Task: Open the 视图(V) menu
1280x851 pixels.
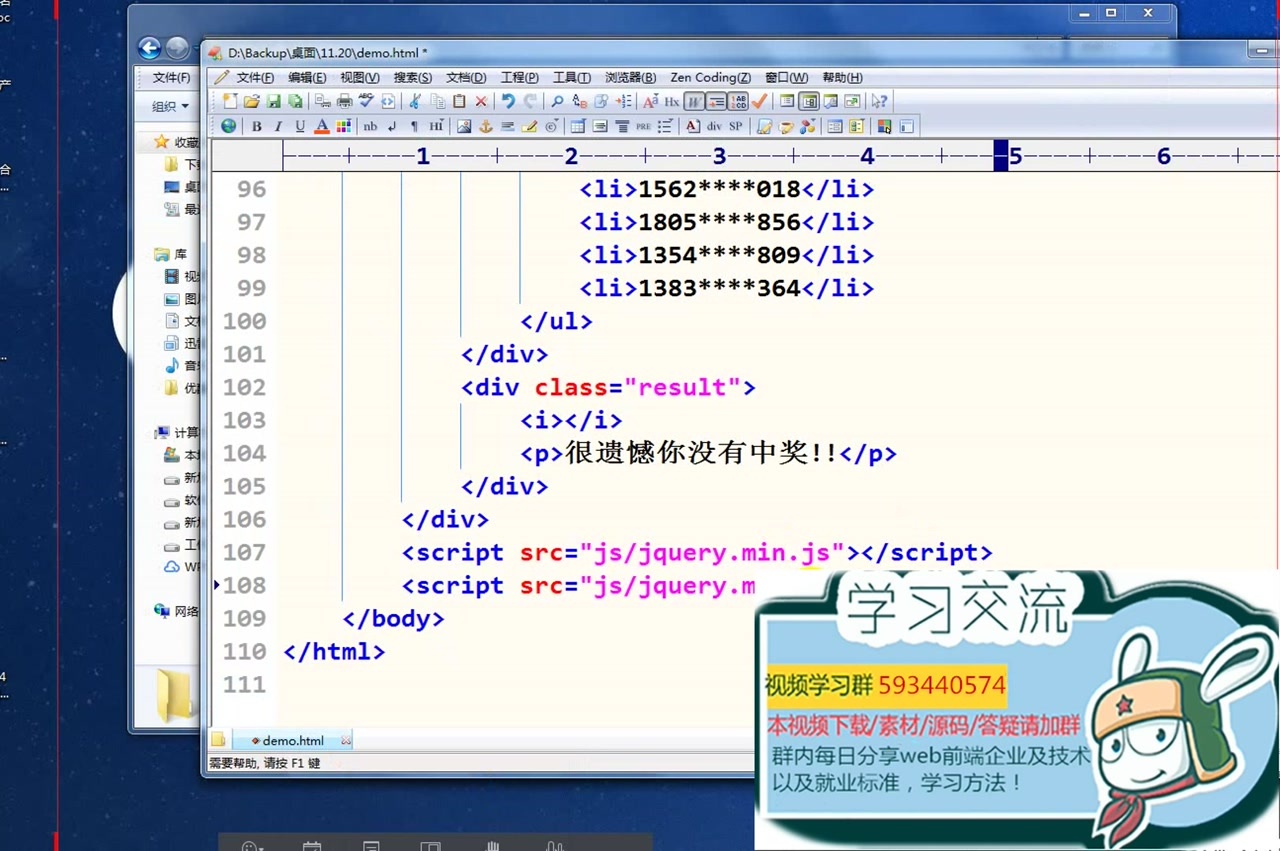Action: coord(360,77)
